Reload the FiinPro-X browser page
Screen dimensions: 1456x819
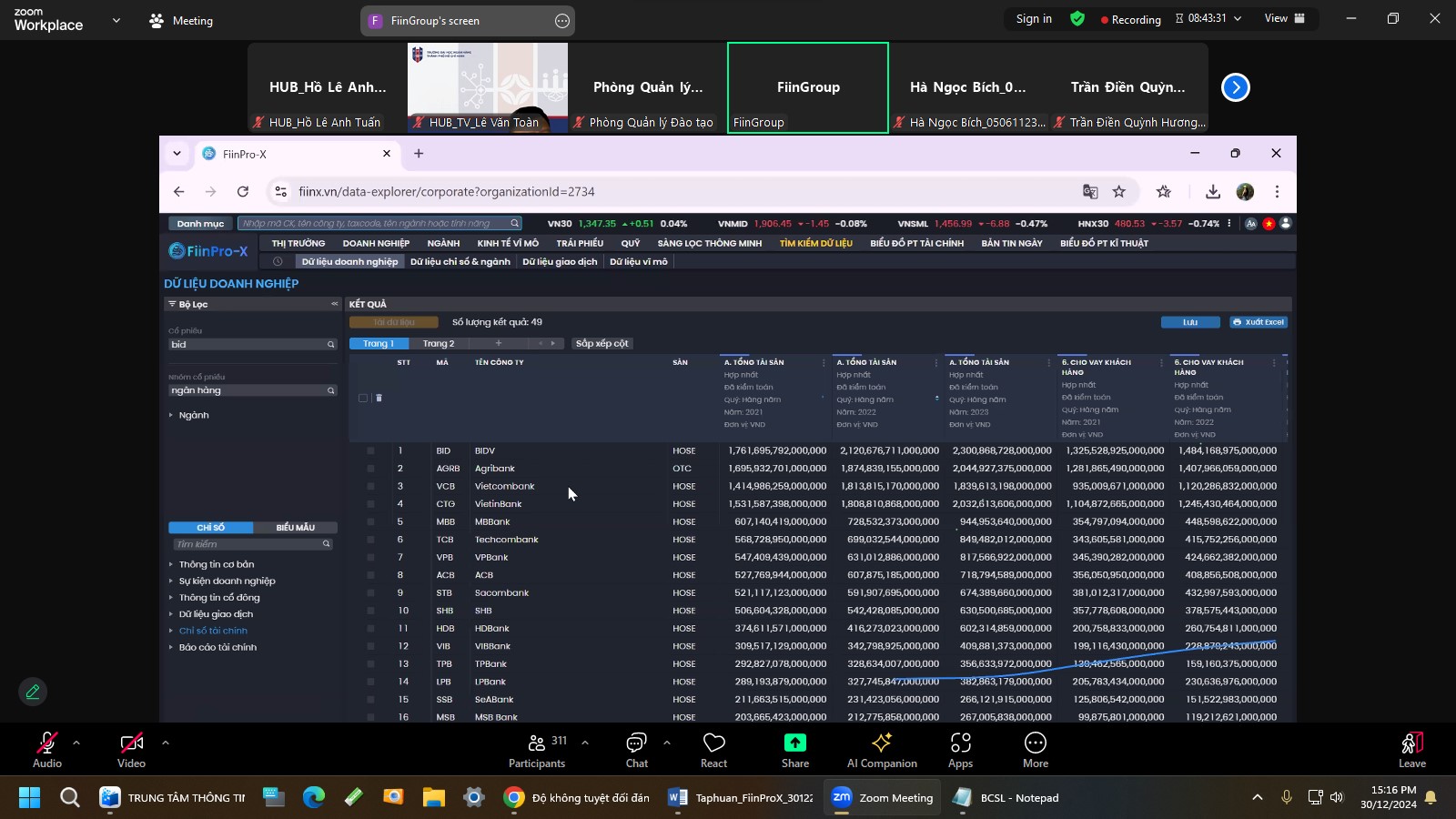pyautogui.click(x=243, y=191)
